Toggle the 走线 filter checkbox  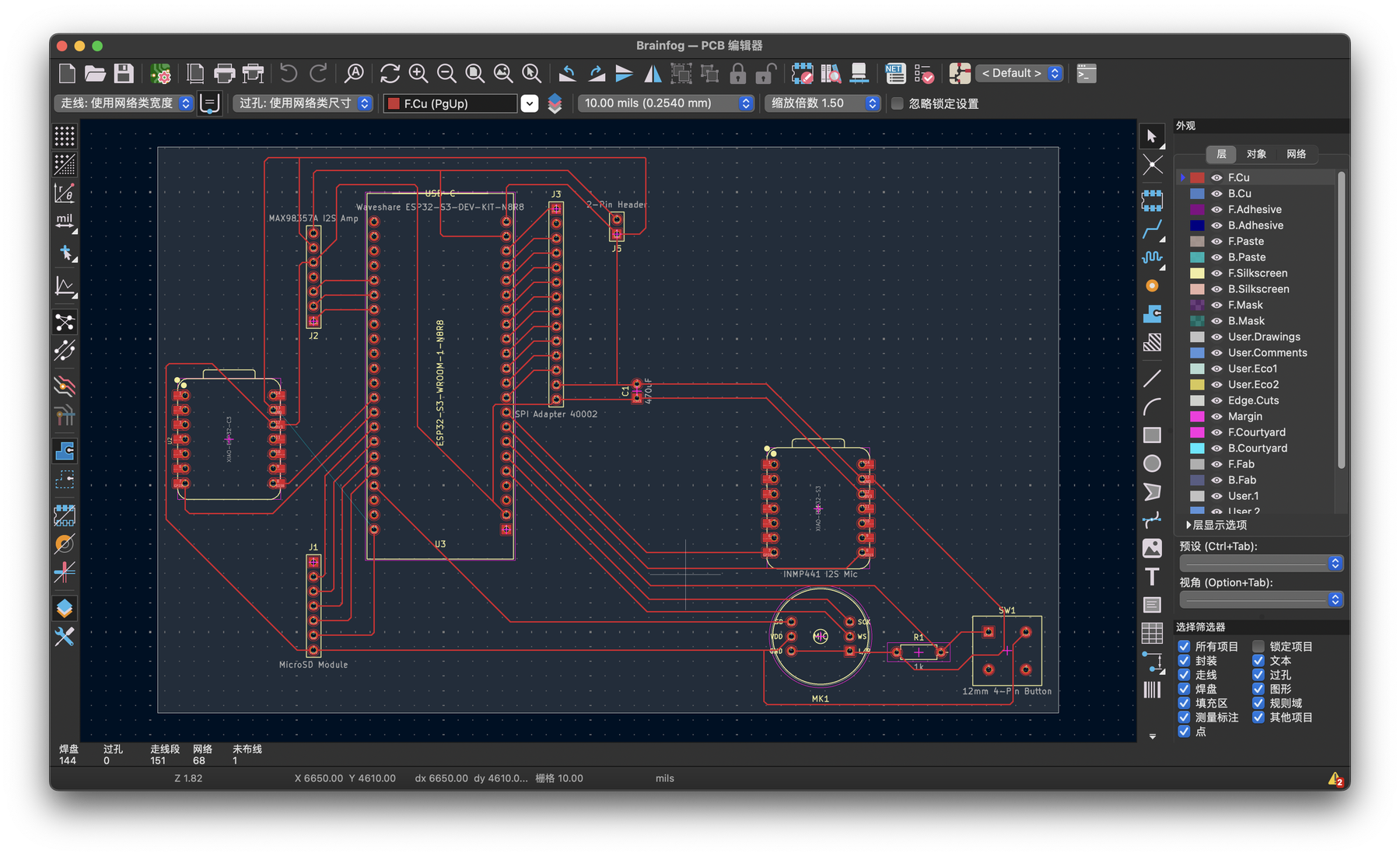click(x=1185, y=675)
